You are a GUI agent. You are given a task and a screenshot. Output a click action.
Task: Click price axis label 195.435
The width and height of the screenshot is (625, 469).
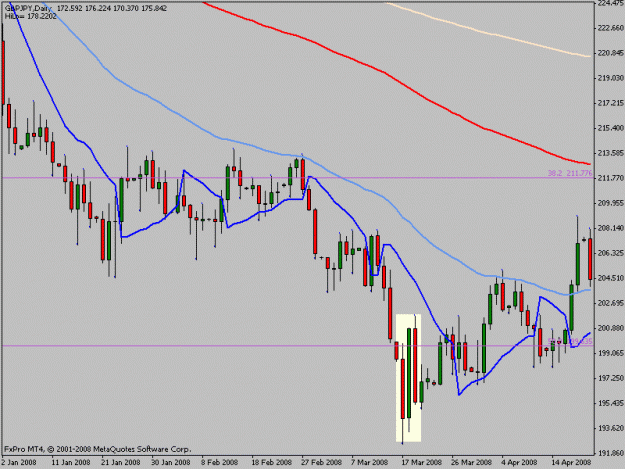pos(610,403)
